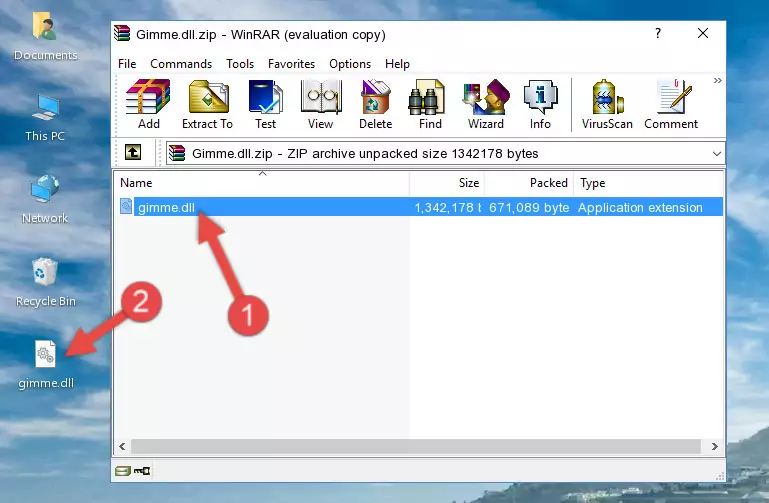Click the 671,089 packed size cell
The image size is (769, 503).
click(529, 207)
